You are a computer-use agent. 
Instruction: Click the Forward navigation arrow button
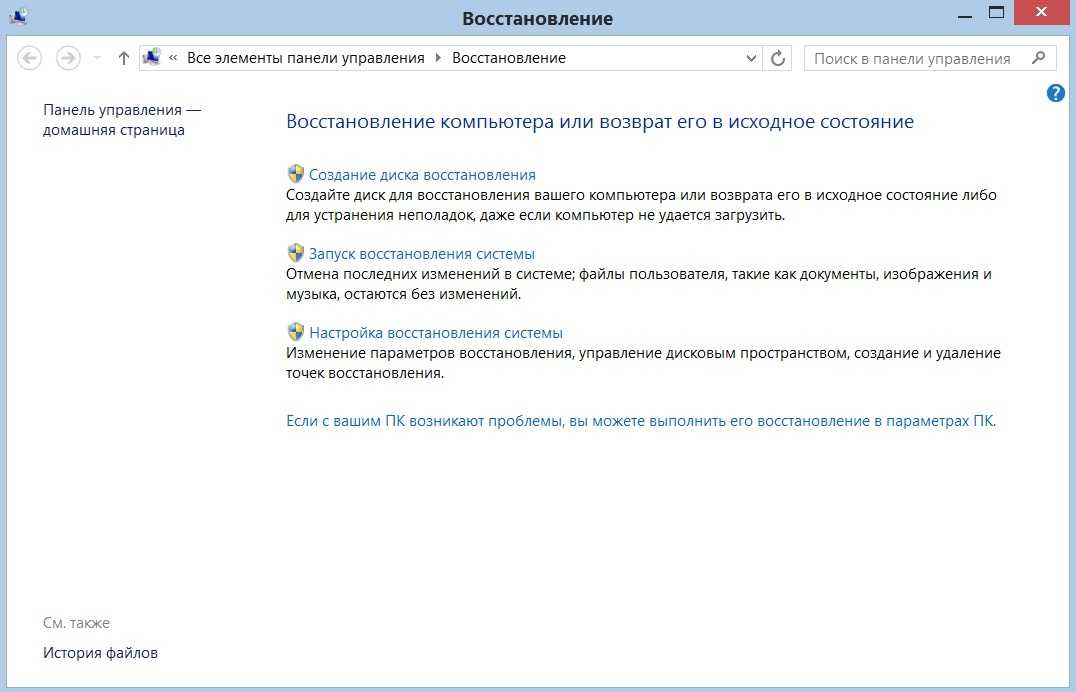click(x=68, y=58)
